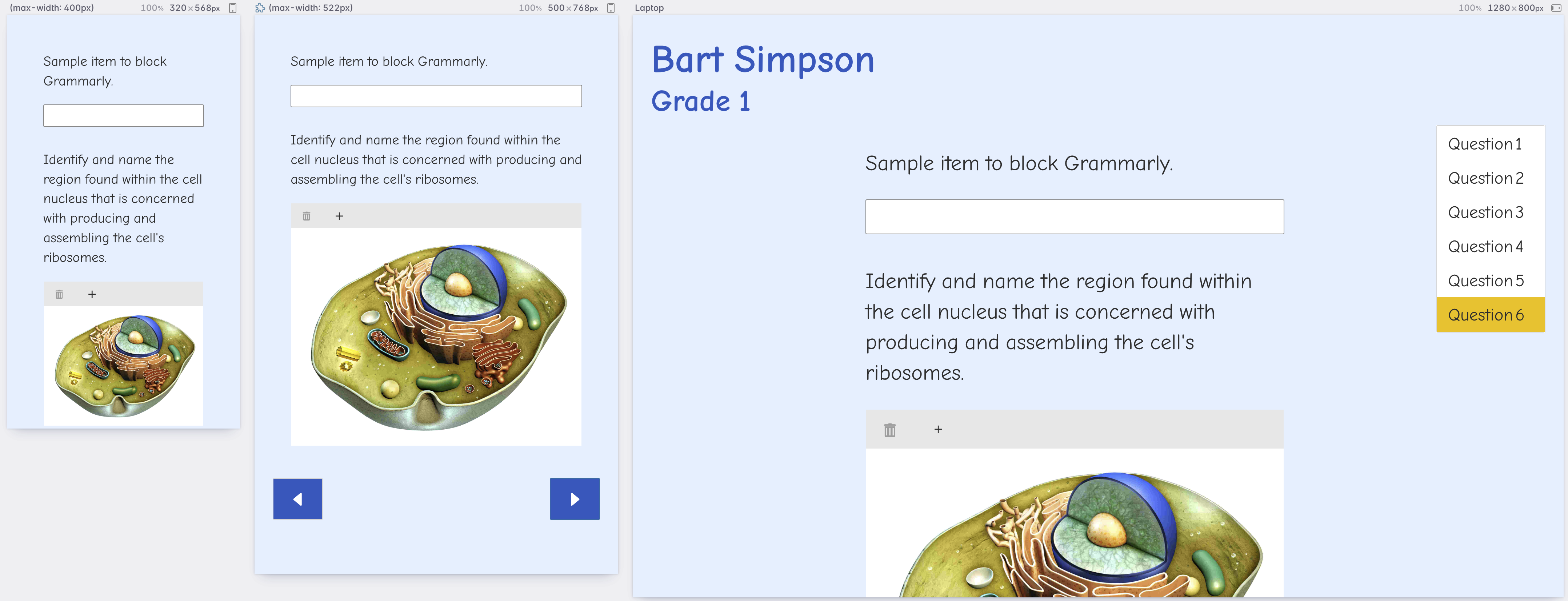
Task: Click the plus icon in the 500×768 pane
Action: [x=340, y=216]
